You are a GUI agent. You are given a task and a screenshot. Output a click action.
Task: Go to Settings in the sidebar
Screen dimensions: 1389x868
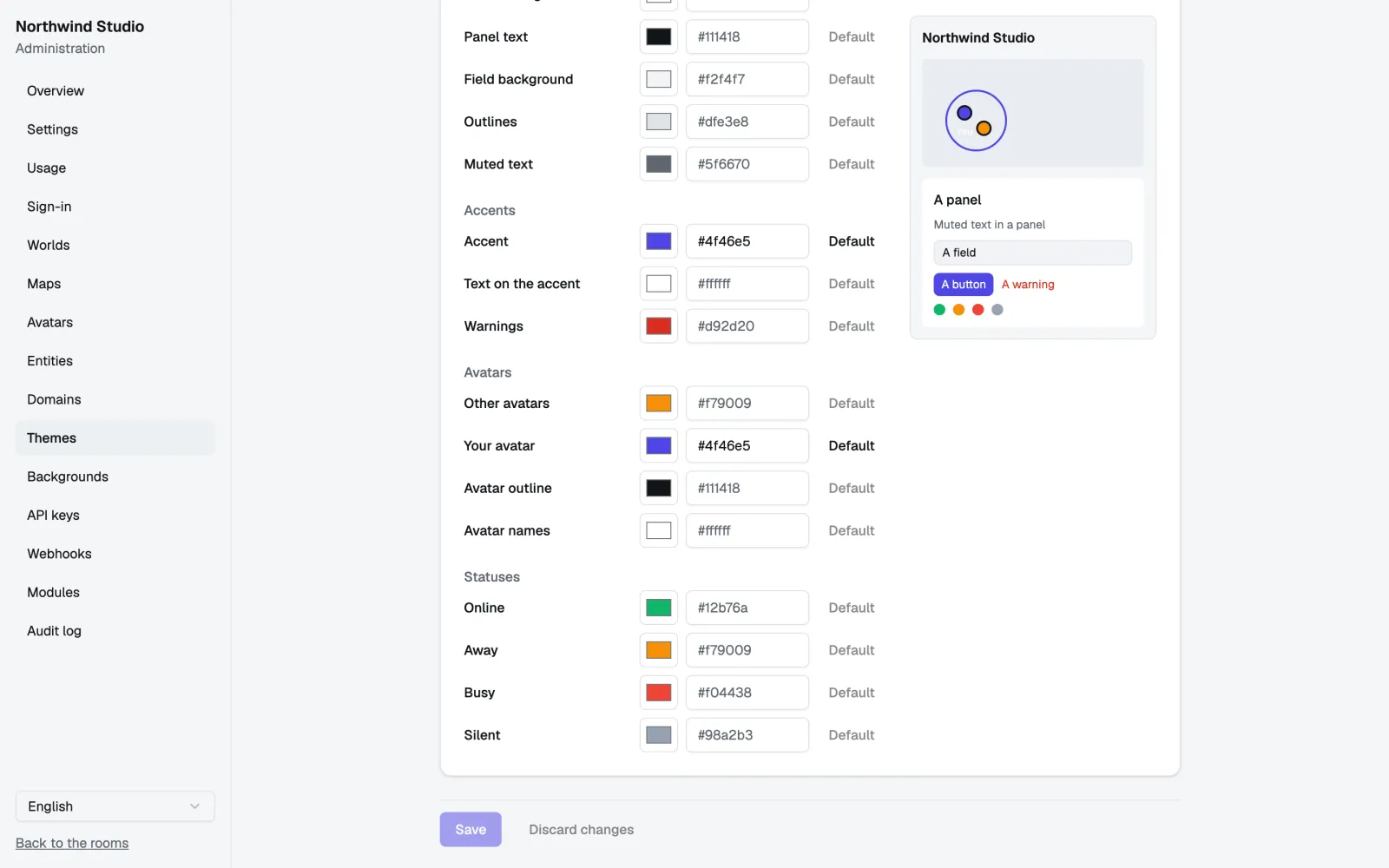[115, 129]
